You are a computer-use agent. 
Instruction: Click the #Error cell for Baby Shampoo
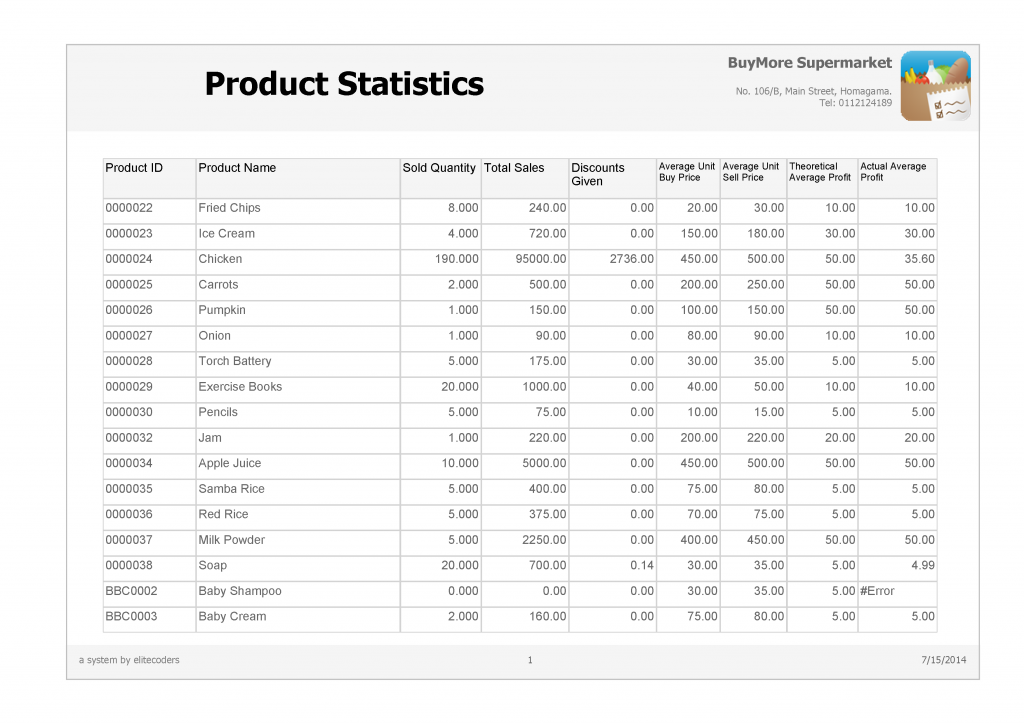click(877, 591)
